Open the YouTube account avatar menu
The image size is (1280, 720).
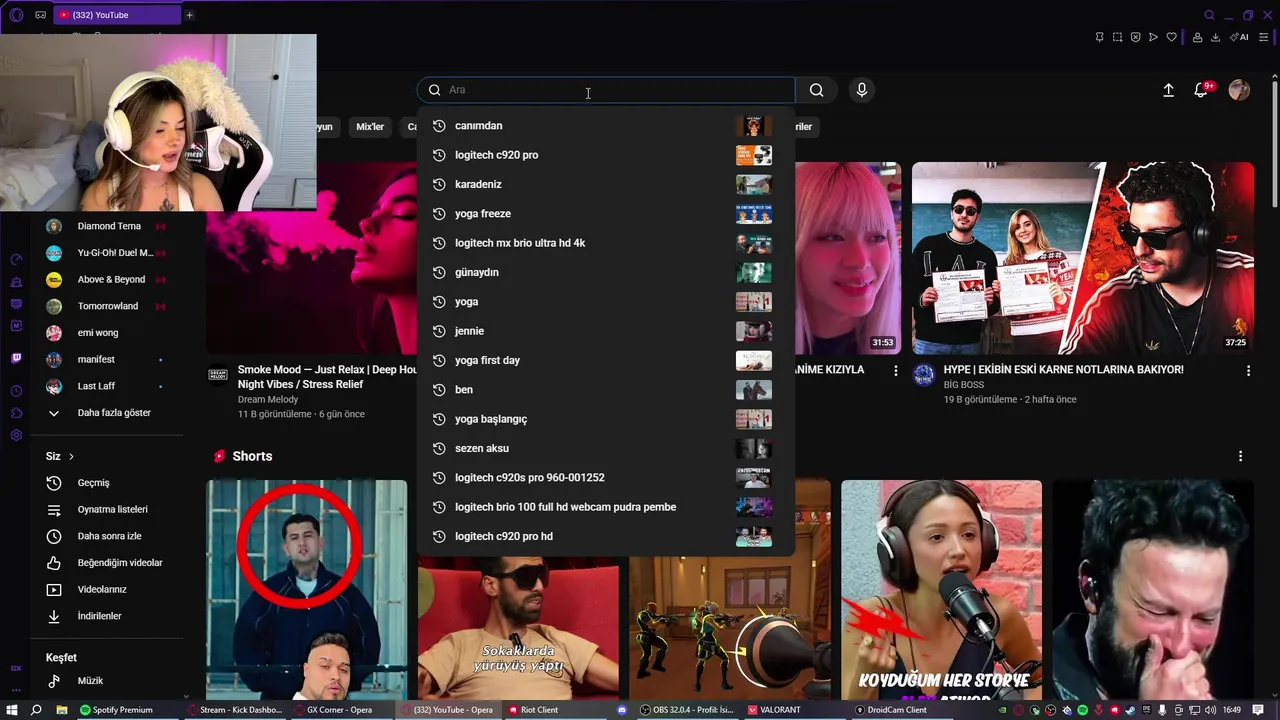click(1239, 90)
